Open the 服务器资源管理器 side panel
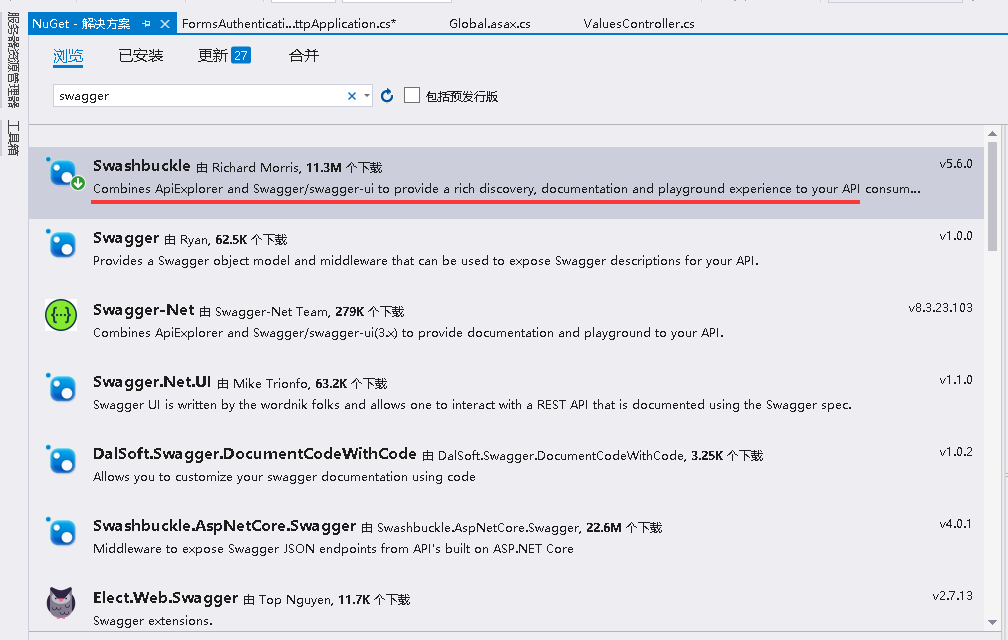 (x=14, y=61)
